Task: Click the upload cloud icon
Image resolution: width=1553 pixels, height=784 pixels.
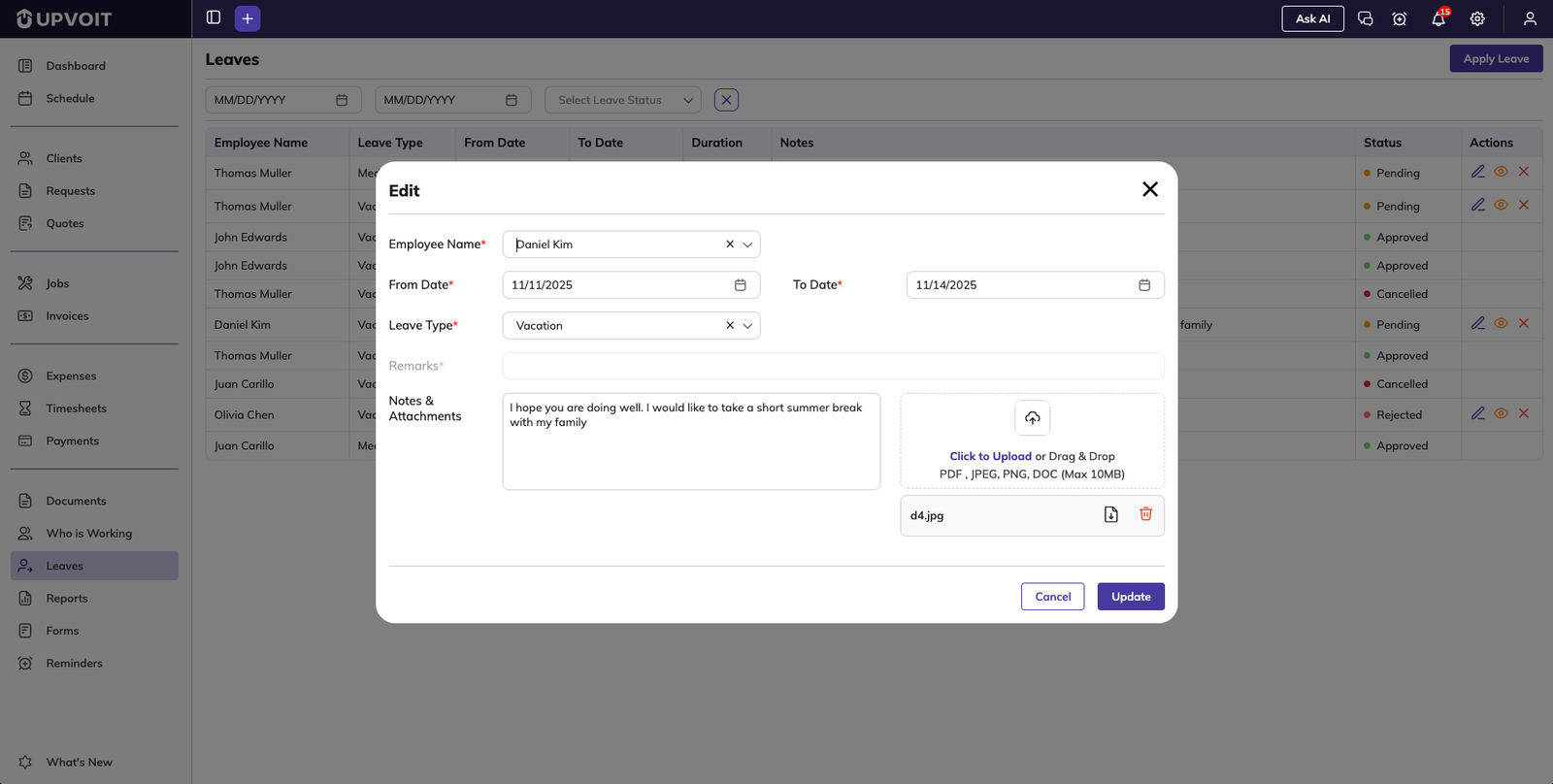Action: tap(1033, 418)
